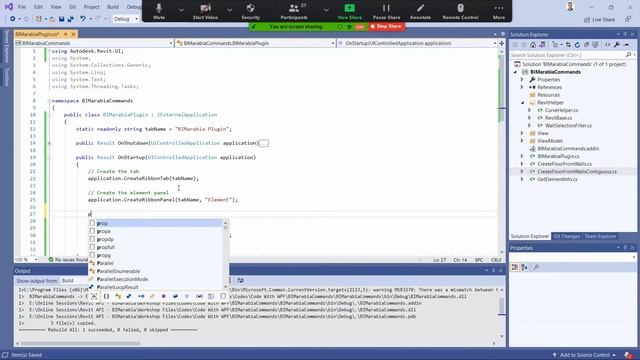Open arrow next to Start Video
This screenshot has height=360, width=640.
tap(229, 10)
